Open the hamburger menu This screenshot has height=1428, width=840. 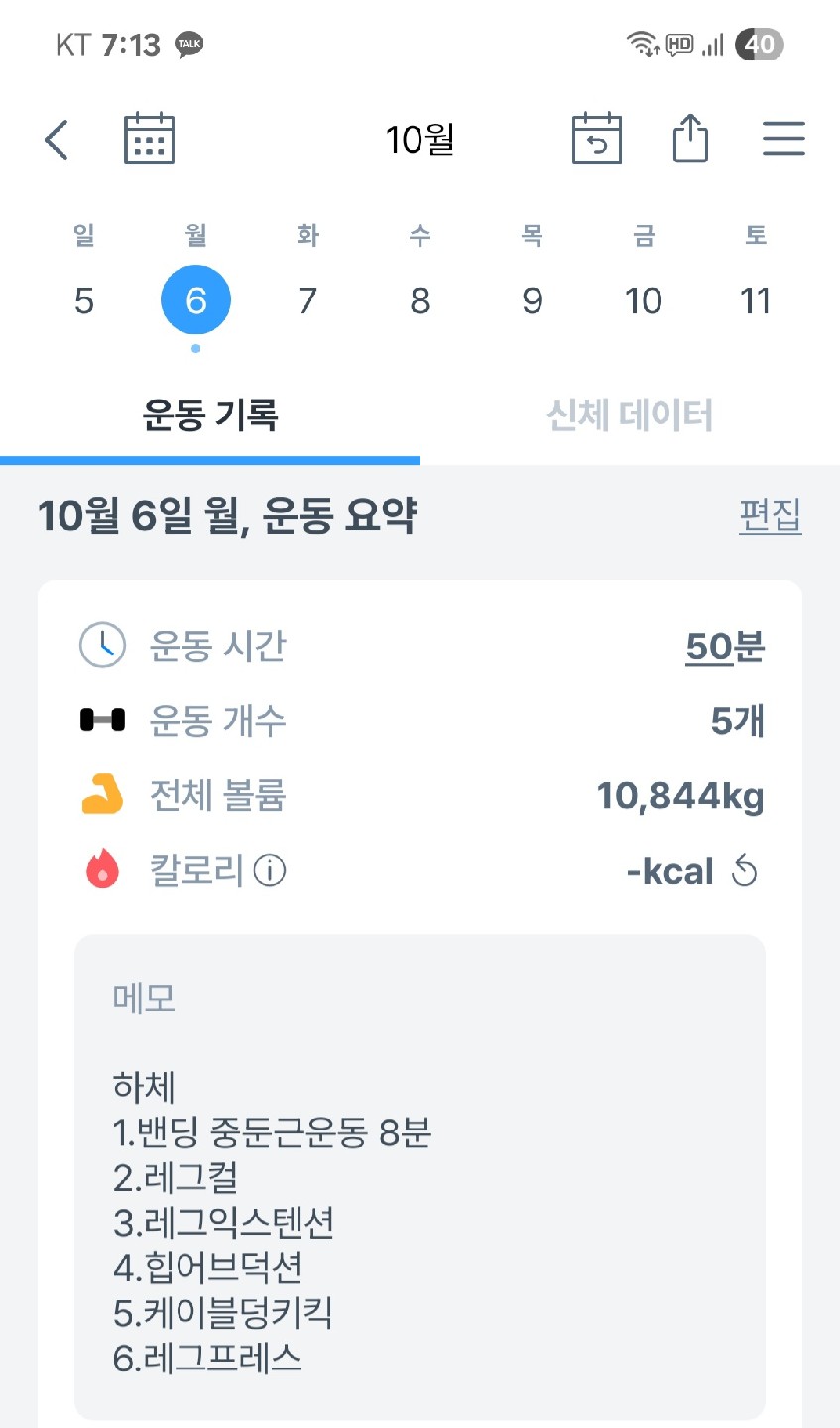tap(783, 139)
